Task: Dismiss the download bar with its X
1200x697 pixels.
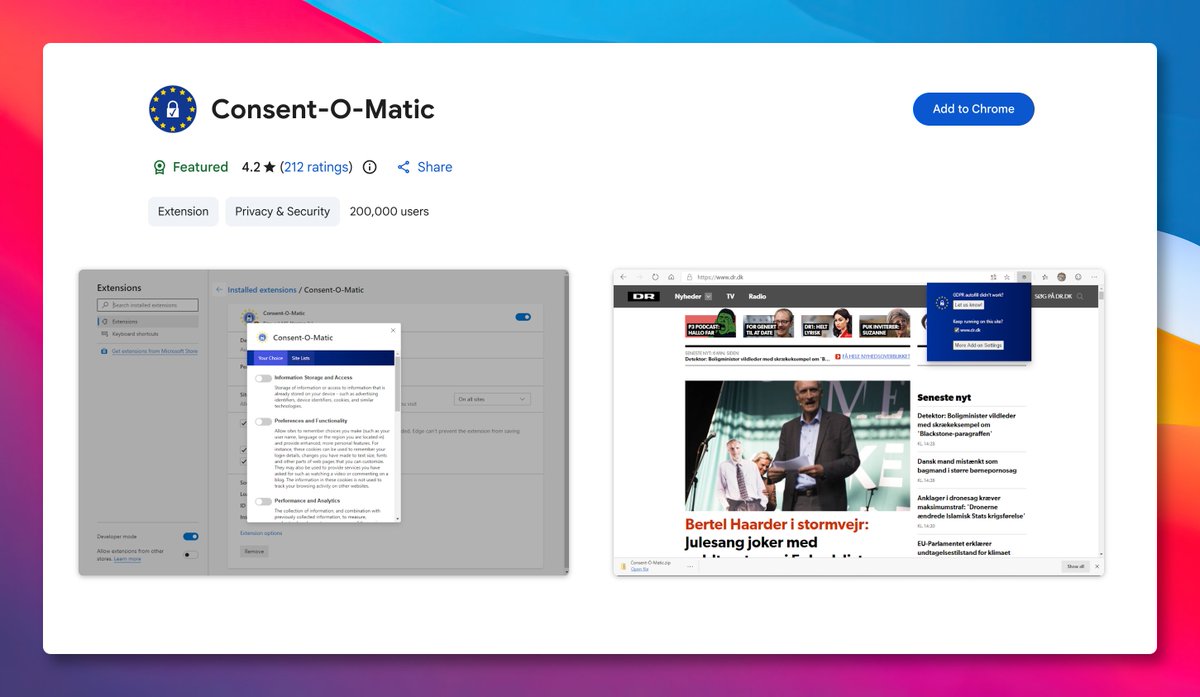Action: click(x=1097, y=566)
